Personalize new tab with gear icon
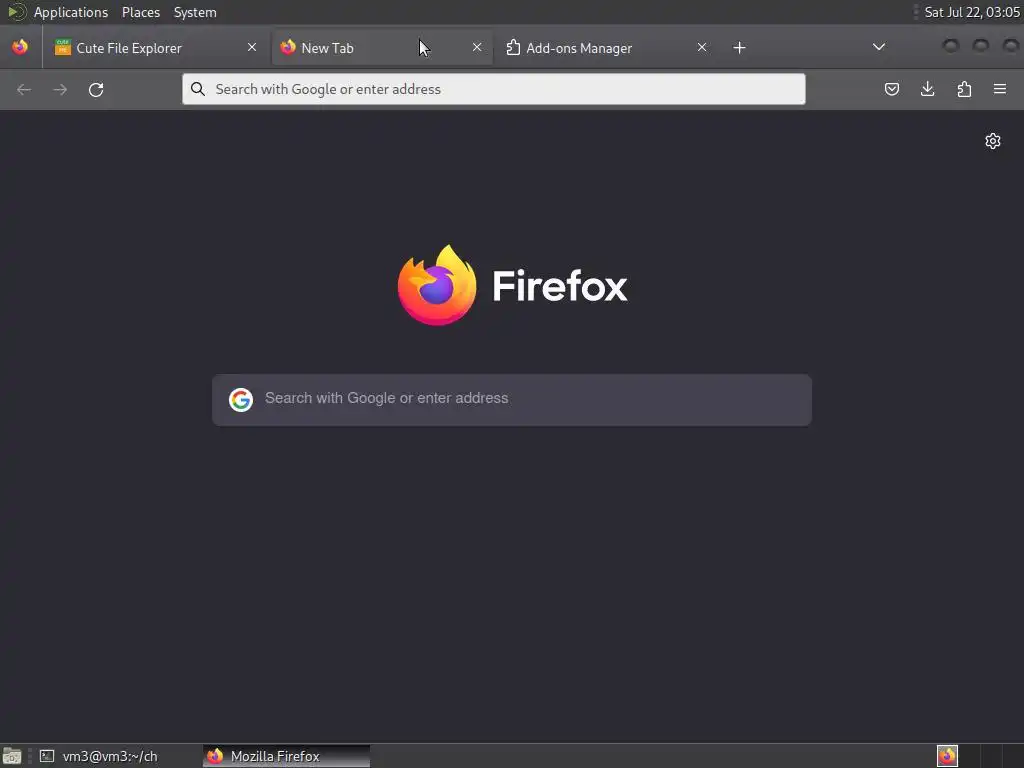Image resolution: width=1024 pixels, height=768 pixels. point(993,141)
